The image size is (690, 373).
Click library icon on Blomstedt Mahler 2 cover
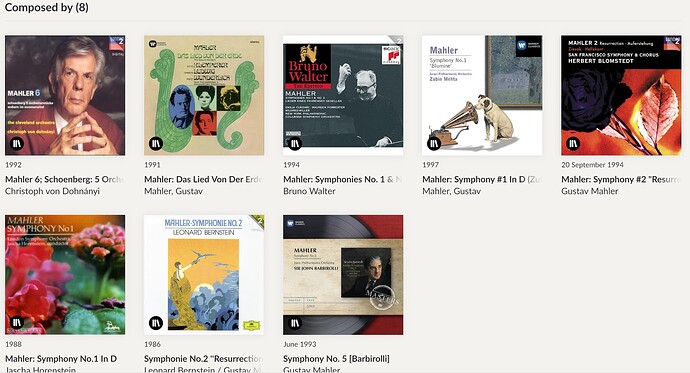point(573,143)
